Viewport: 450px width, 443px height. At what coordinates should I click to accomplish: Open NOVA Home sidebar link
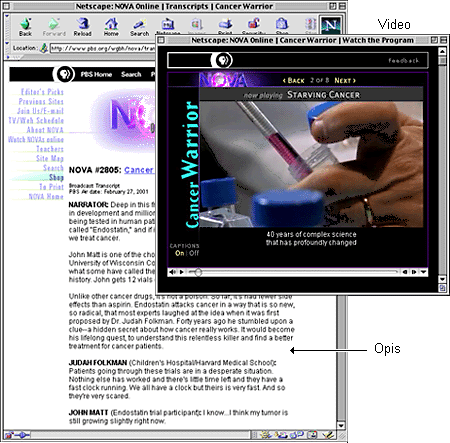46,196
